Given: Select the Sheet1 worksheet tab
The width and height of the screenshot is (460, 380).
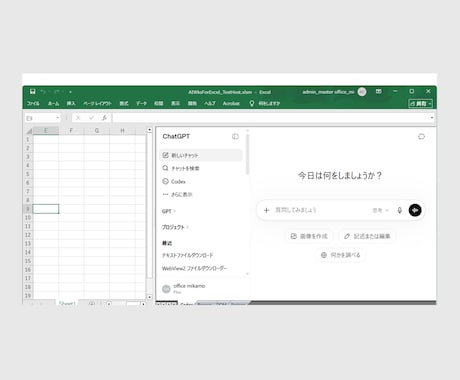Looking at the screenshot, I should (x=67, y=303).
